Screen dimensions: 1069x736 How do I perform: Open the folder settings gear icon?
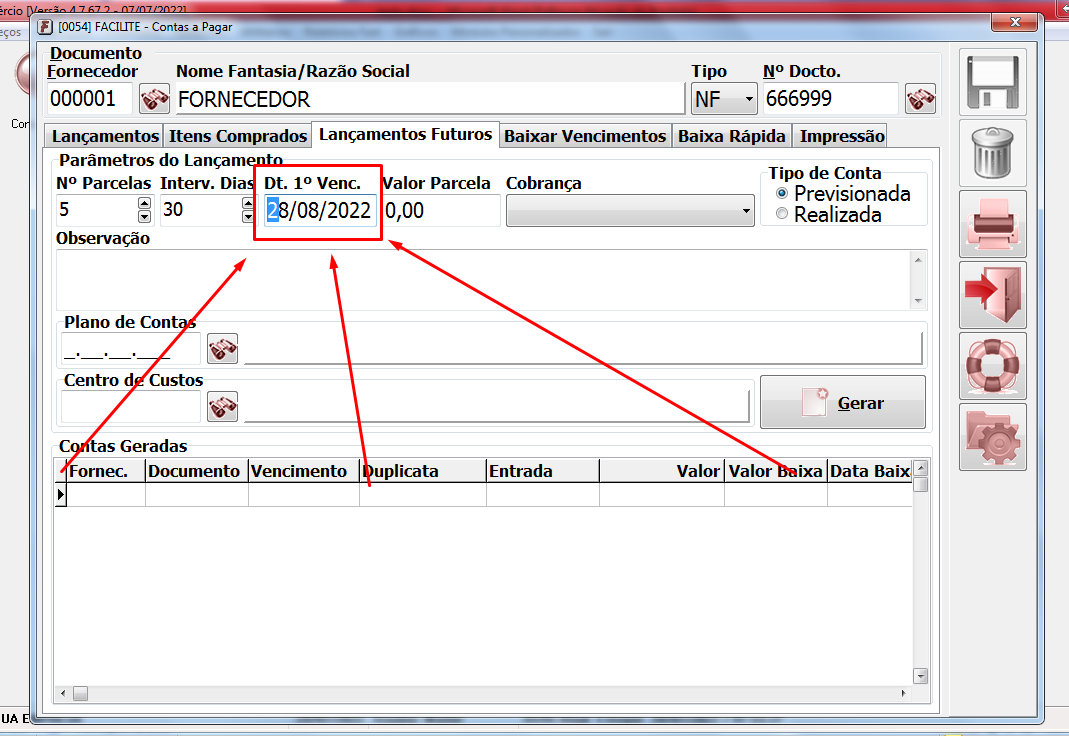992,437
